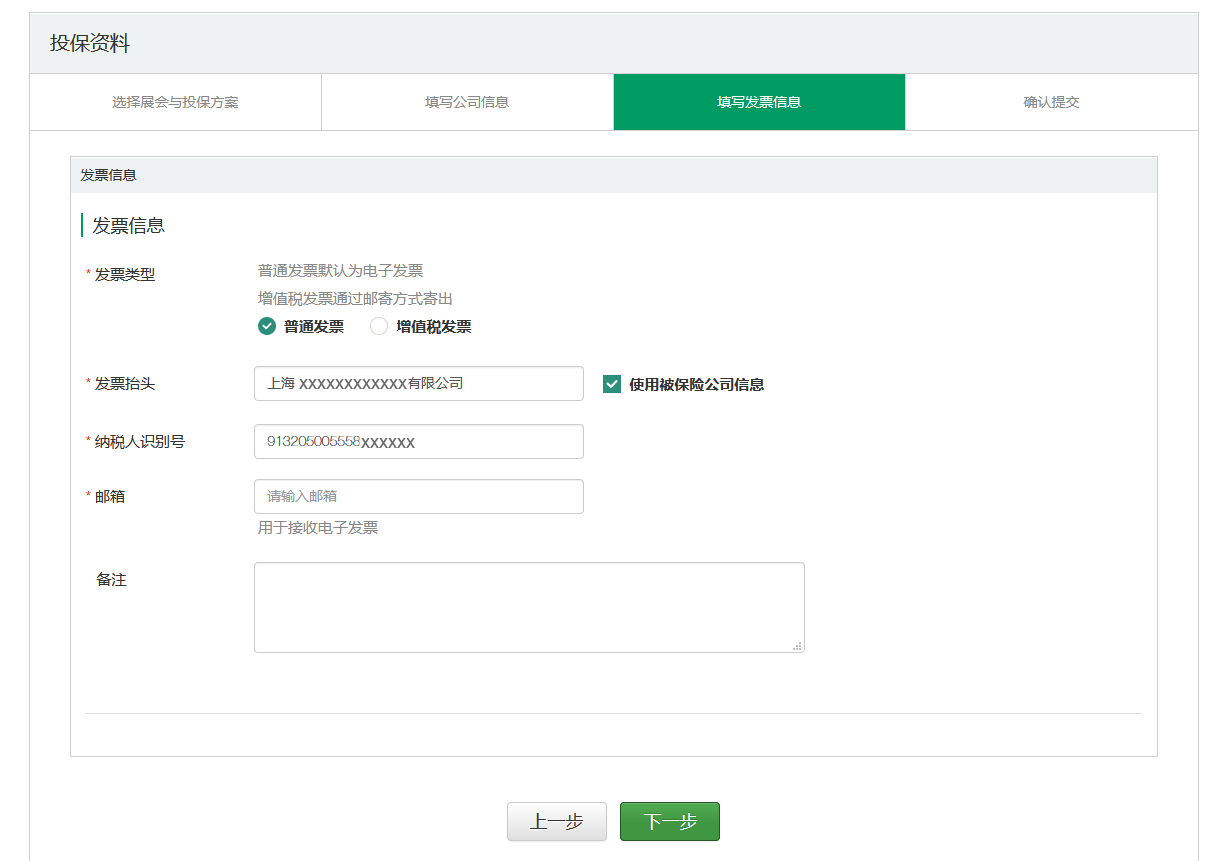This screenshot has width=1211, height=861.
Task: Click the 投保资料 page title
Action: (x=90, y=44)
